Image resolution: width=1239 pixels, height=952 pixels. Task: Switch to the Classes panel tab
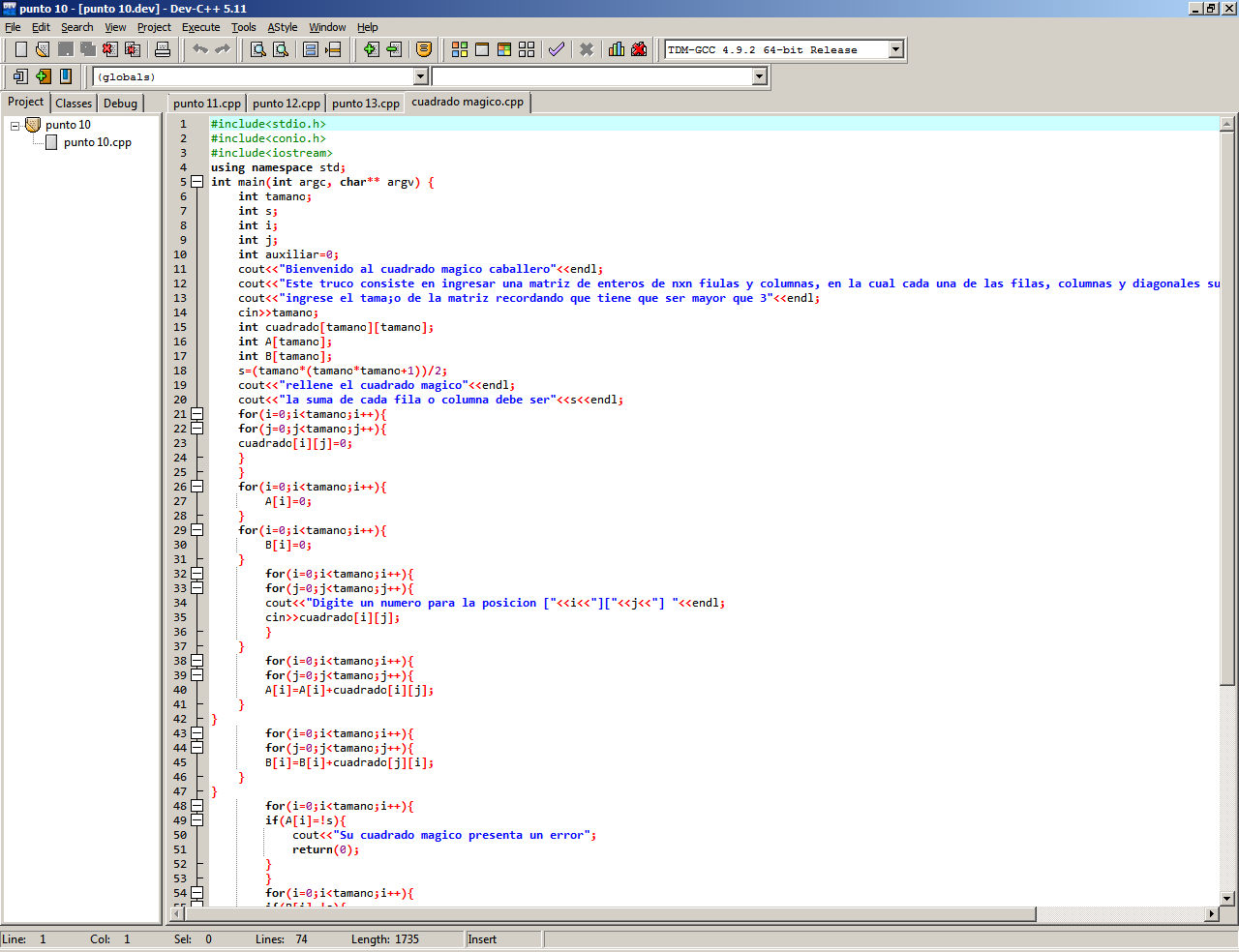[74, 104]
